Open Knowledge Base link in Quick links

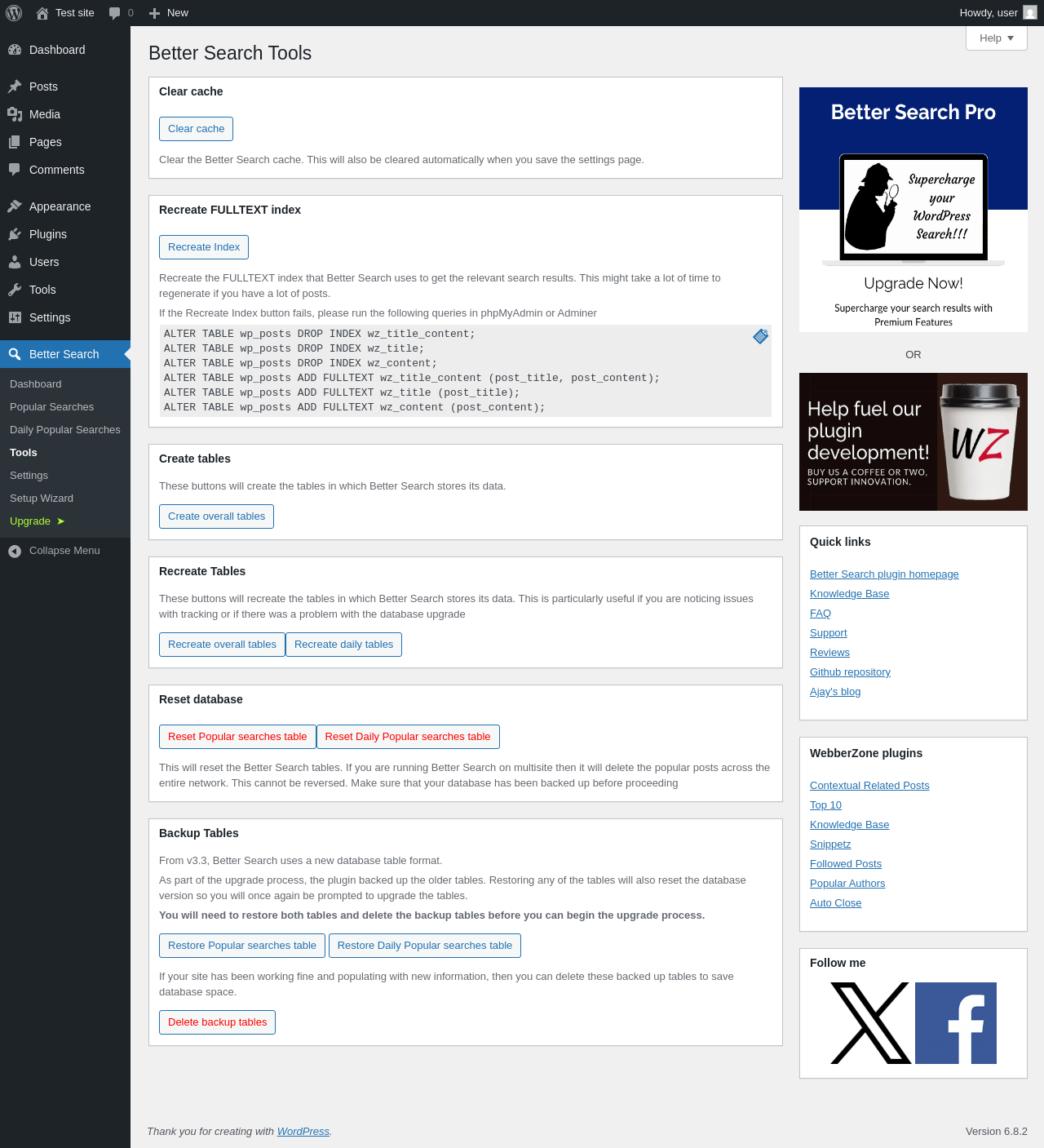tap(849, 594)
